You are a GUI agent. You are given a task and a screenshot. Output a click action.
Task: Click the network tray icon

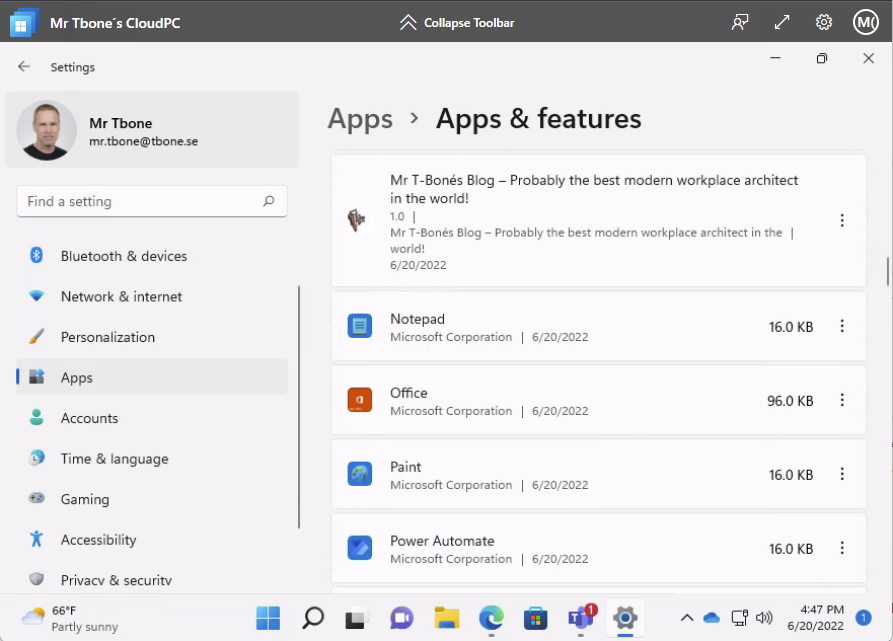(739, 618)
